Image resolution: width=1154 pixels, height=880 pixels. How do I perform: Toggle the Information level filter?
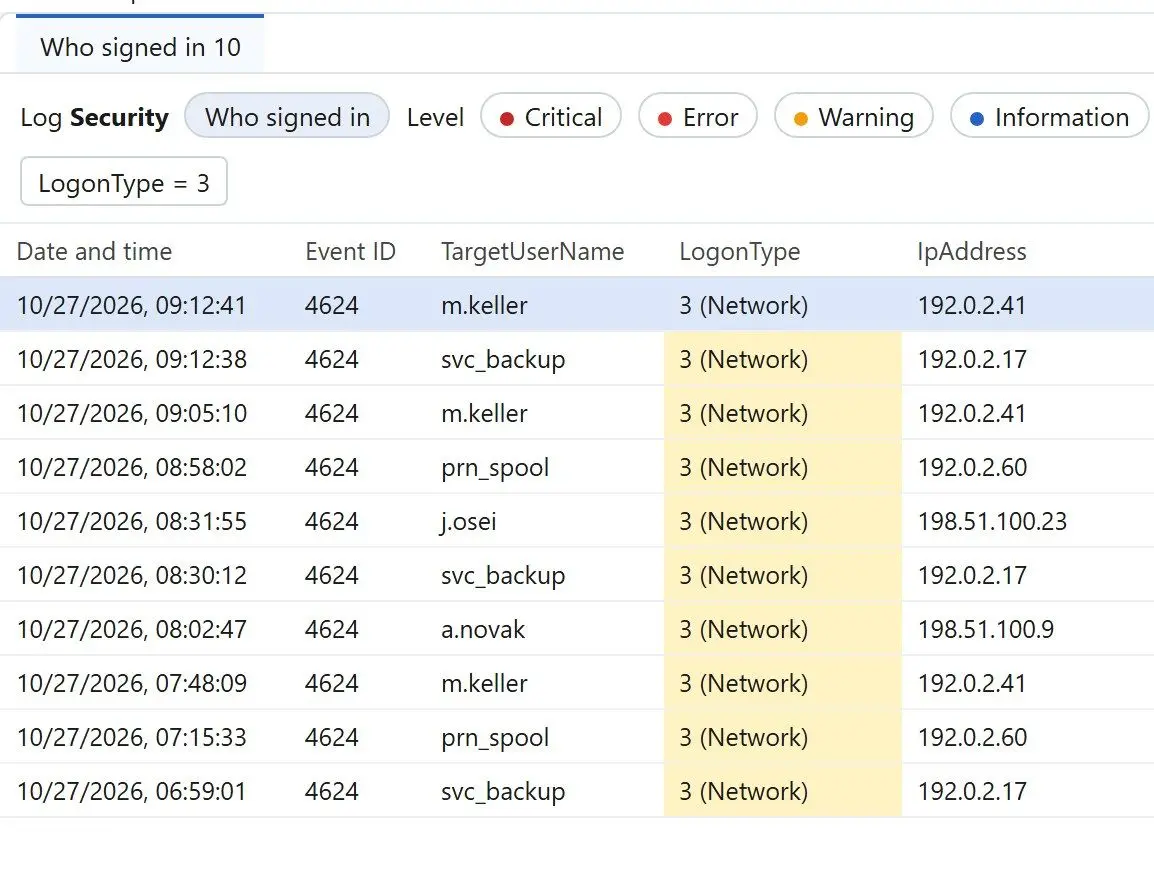point(1049,116)
